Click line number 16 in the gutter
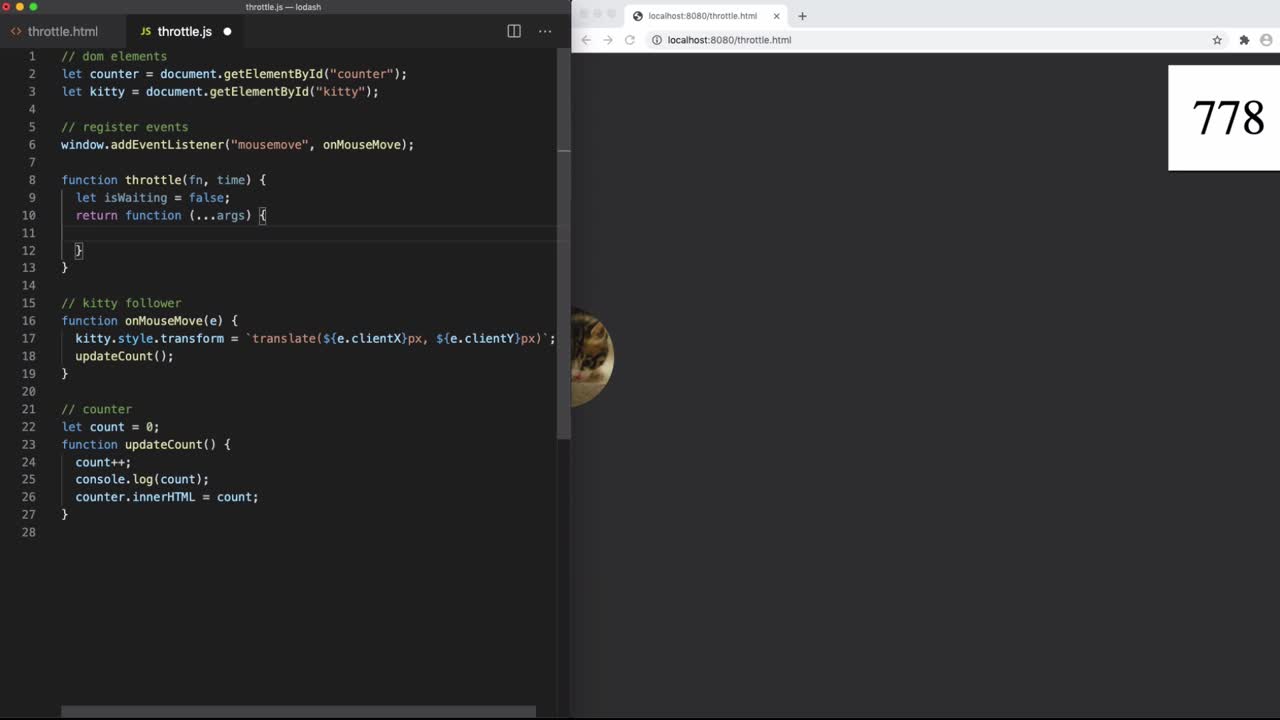 [x=28, y=321]
